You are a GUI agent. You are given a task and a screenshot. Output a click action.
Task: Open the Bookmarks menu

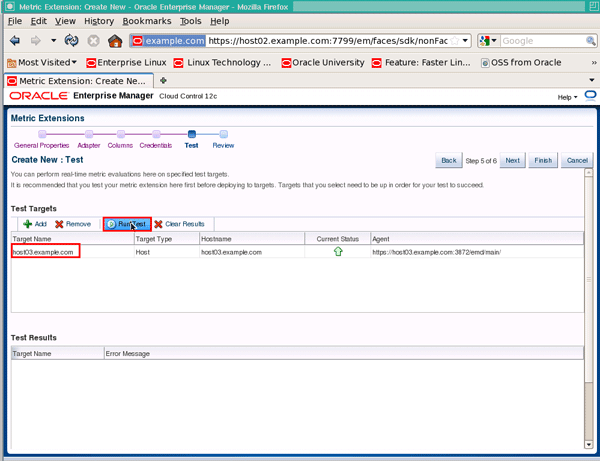coord(147,21)
